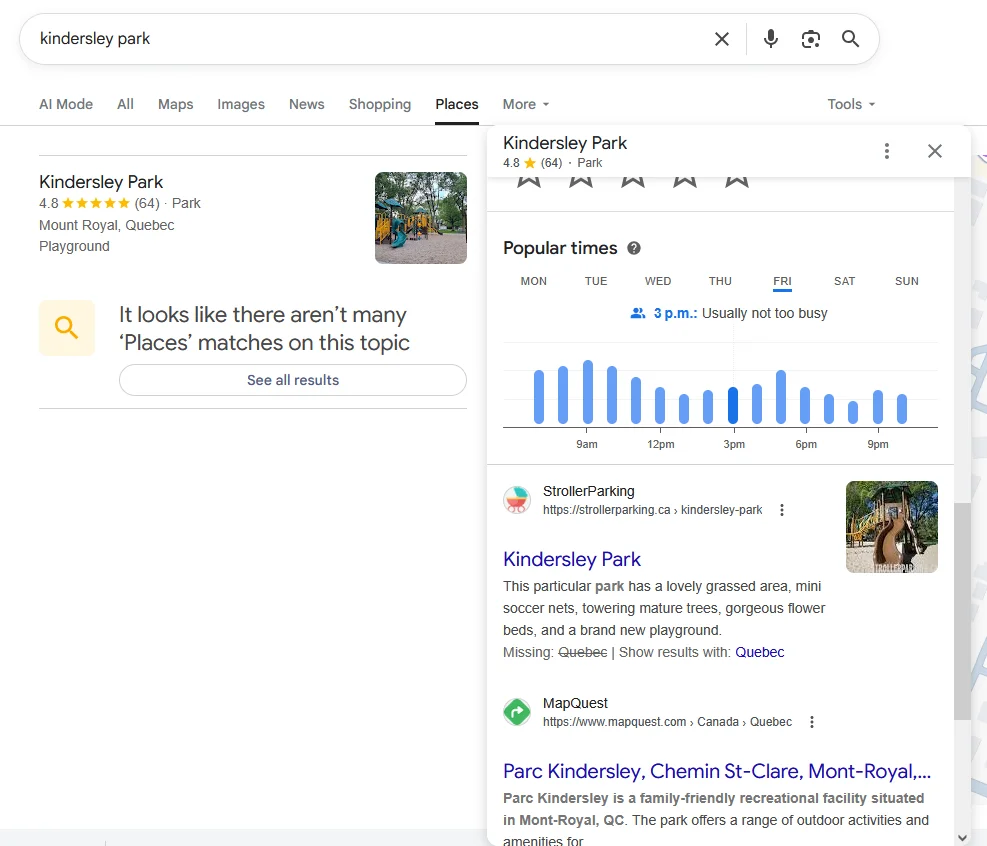Viewport: 987px width, 846px height.
Task: Open Kindersley Park place listing title
Action: coord(101,182)
